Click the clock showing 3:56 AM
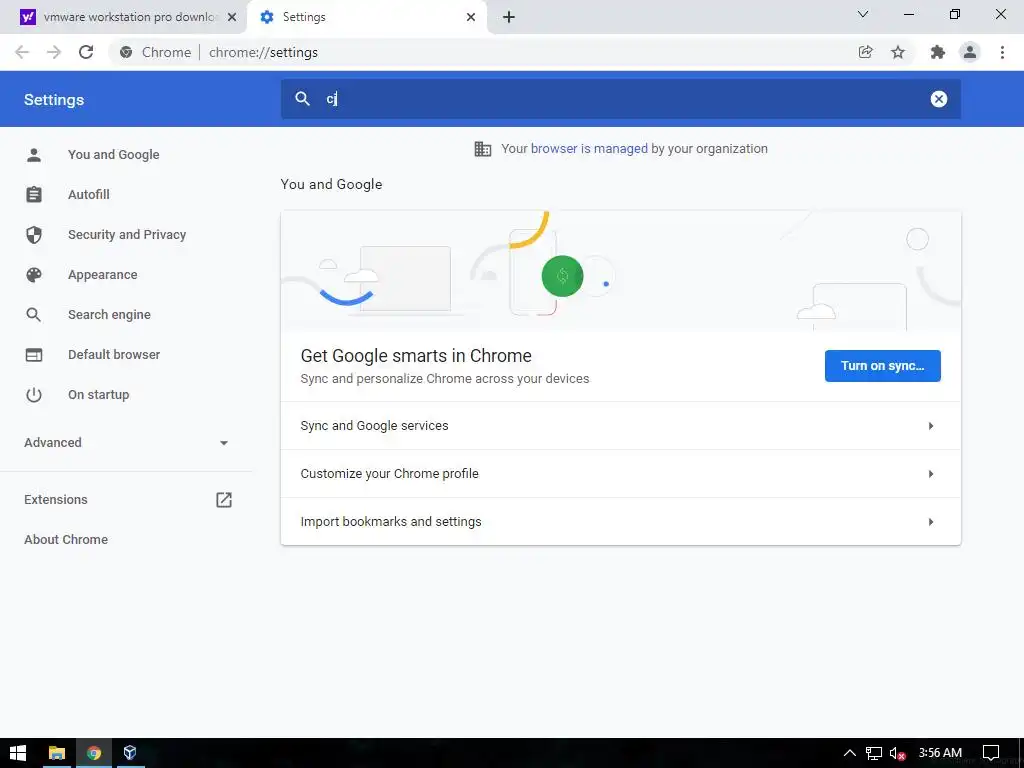Image resolution: width=1024 pixels, height=768 pixels. point(940,753)
